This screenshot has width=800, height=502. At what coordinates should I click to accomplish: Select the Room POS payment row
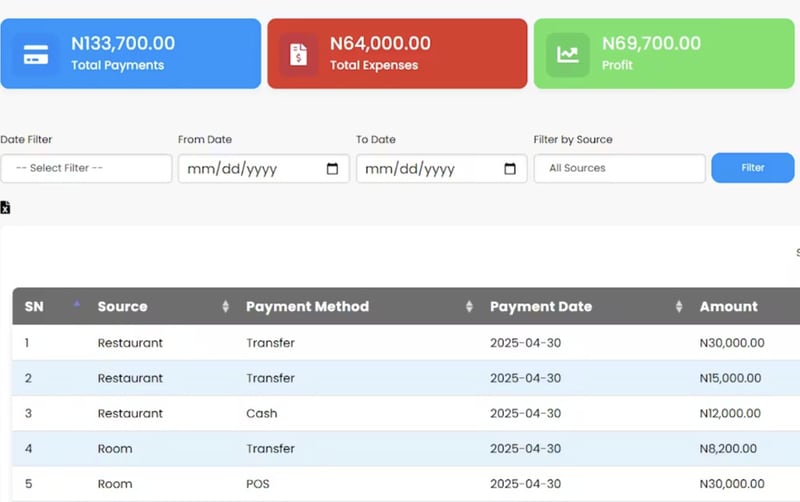pos(400,484)
